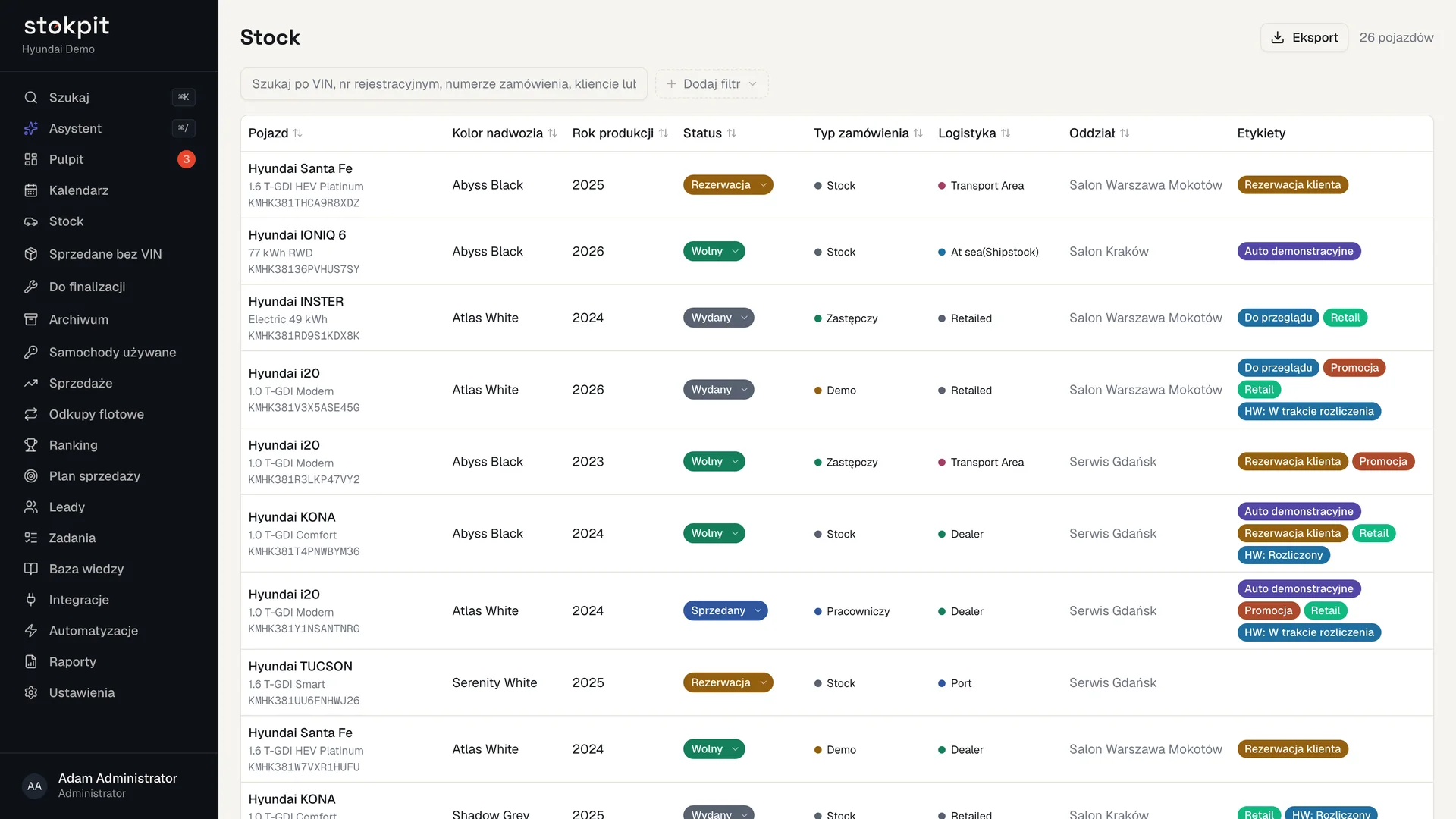This screenshot has width=1456, height=819.
Task: Open Adam Administrator profile
Action: click(108, 786)
